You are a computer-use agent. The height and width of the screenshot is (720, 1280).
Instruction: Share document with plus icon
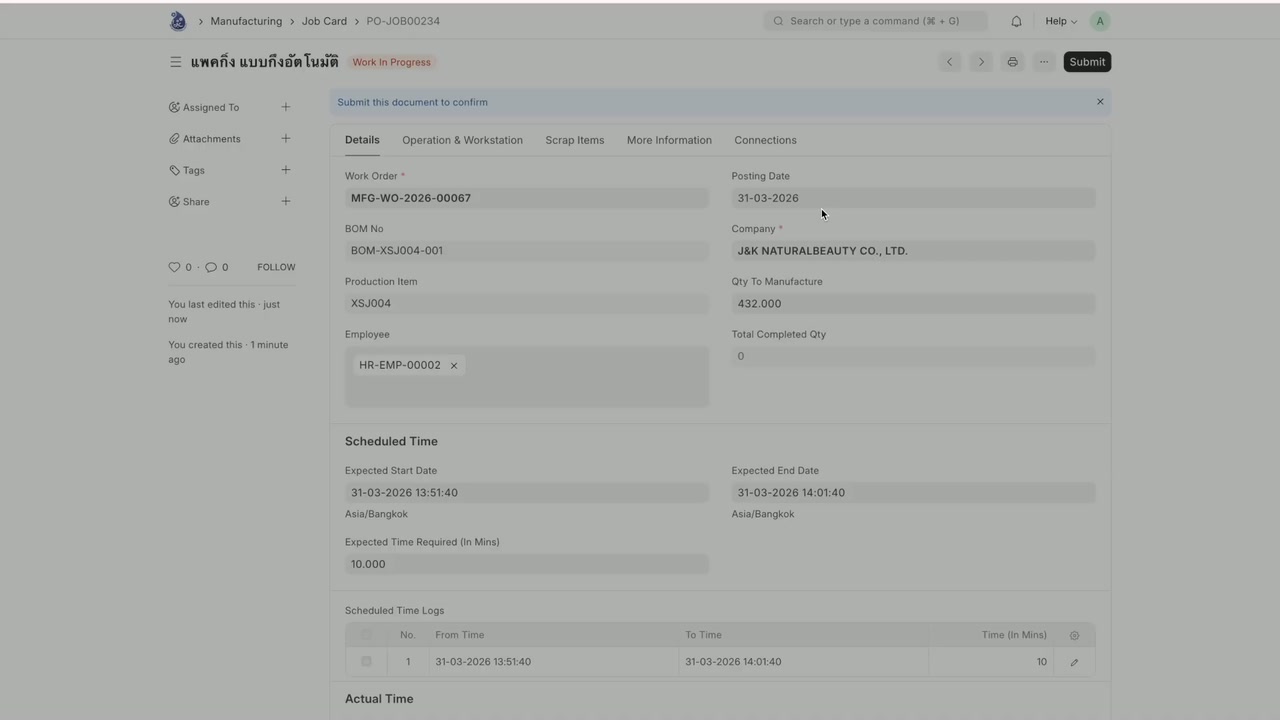285,202
